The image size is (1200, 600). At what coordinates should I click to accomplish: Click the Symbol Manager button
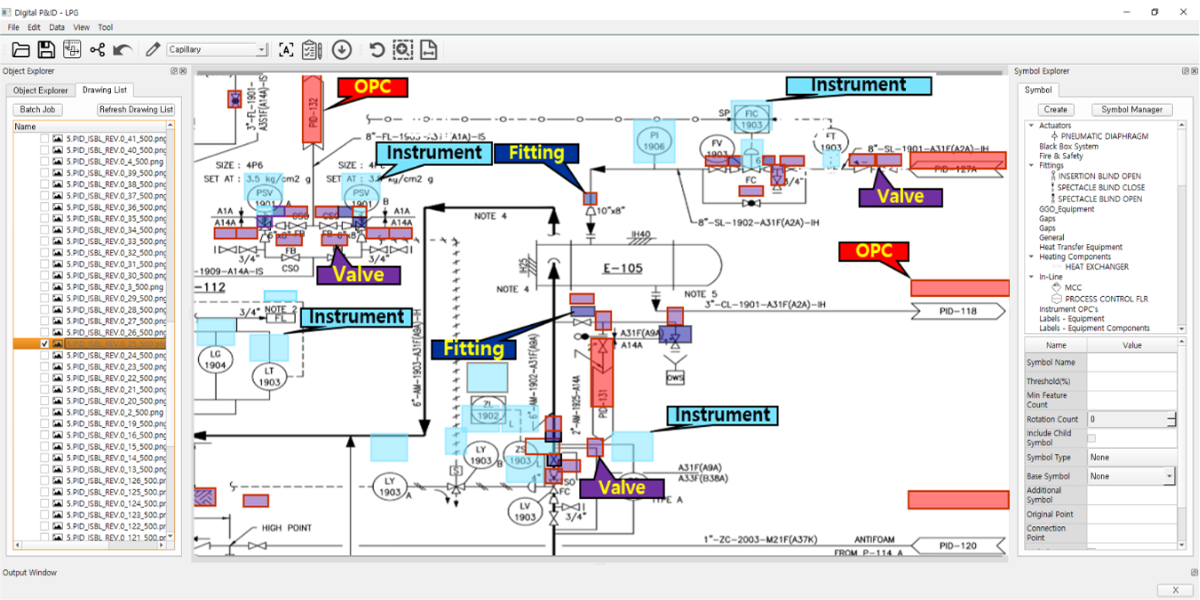click(1132, 109)
